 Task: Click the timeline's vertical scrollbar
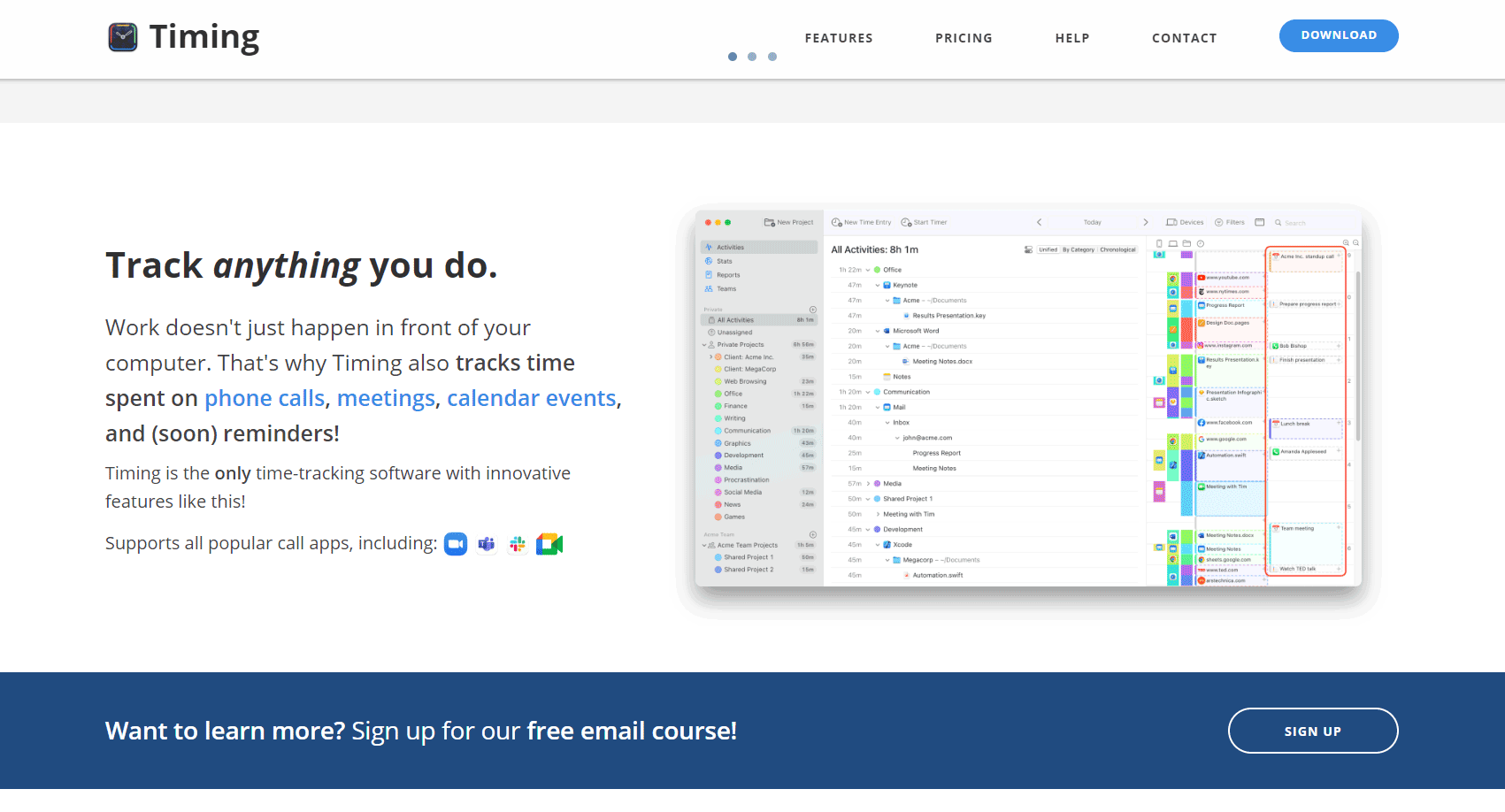point(1358,354)
